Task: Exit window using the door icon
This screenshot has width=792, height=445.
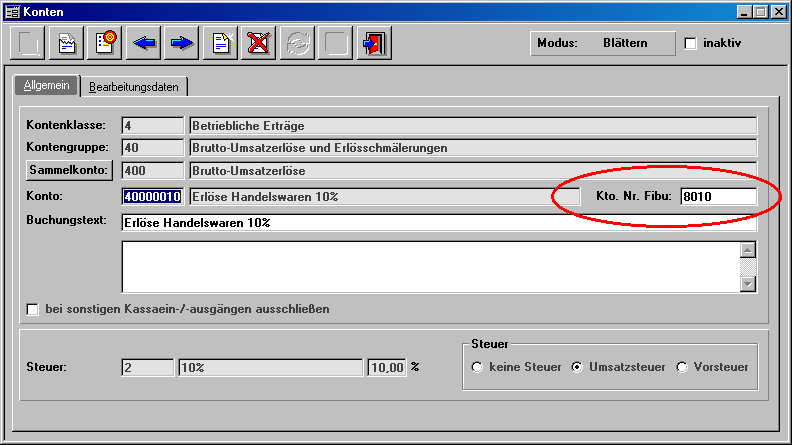Action: [x=374, y=44]
